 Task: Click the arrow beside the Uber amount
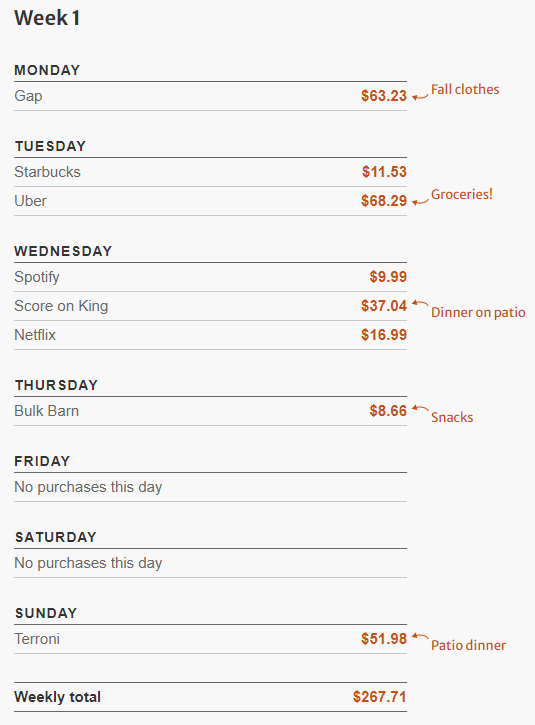click(420, 201)
